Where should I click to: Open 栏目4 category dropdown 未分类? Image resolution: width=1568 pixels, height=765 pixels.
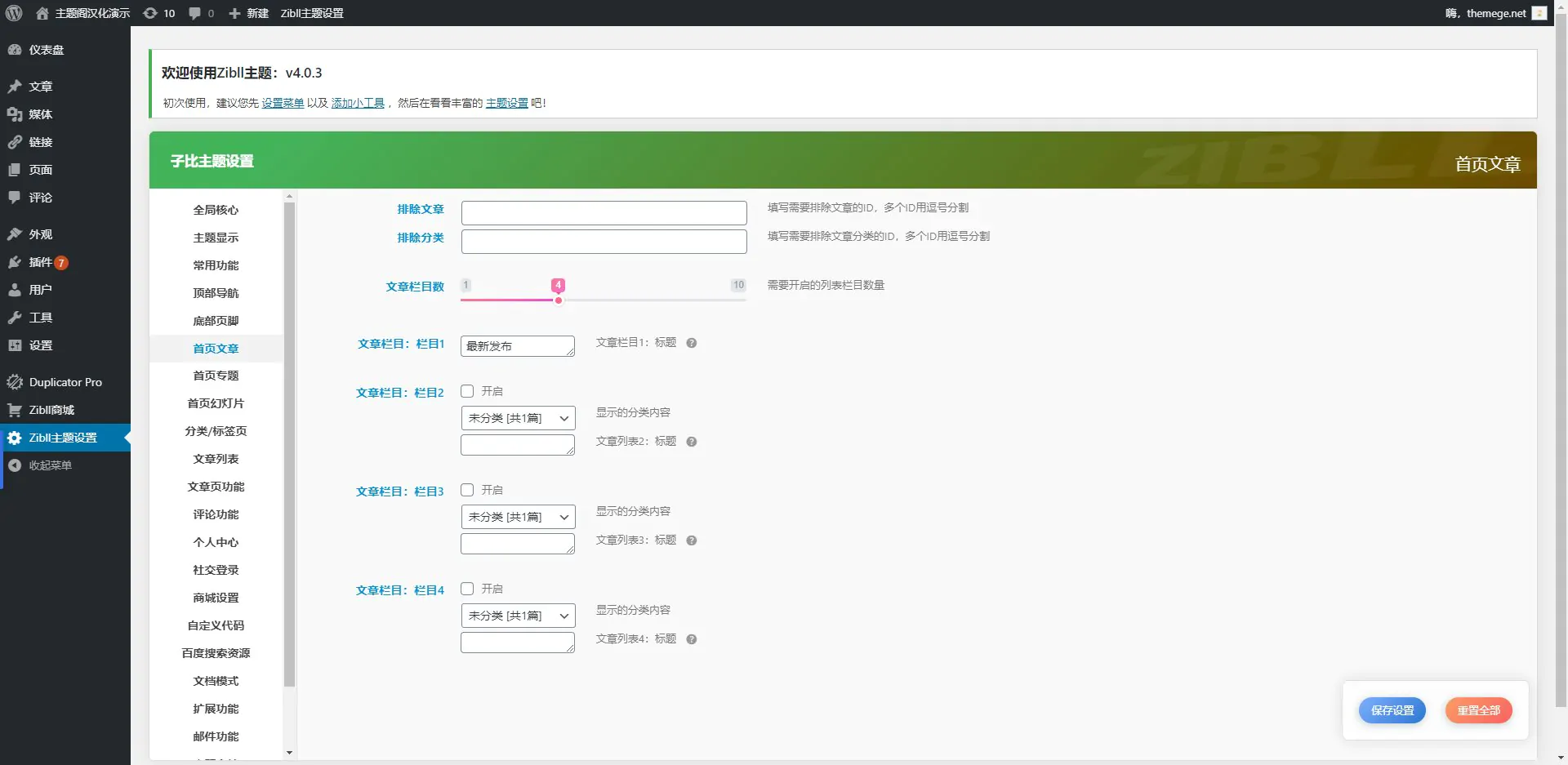click(519, 616)
